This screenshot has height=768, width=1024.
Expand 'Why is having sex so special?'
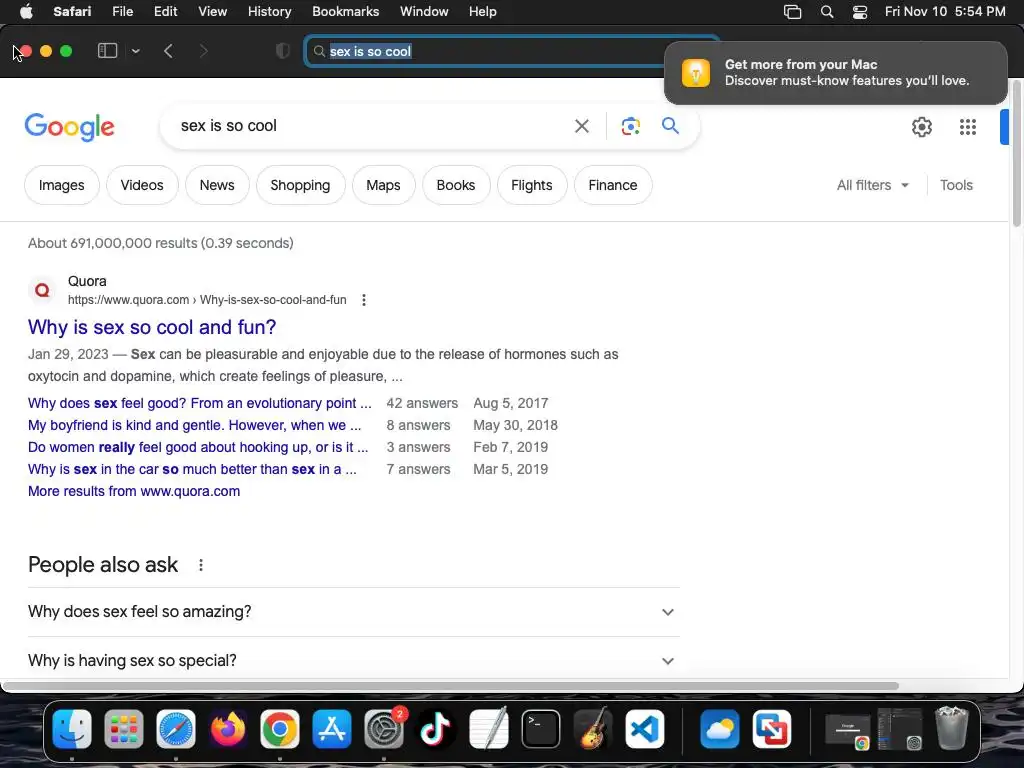(x=353, y=660)
